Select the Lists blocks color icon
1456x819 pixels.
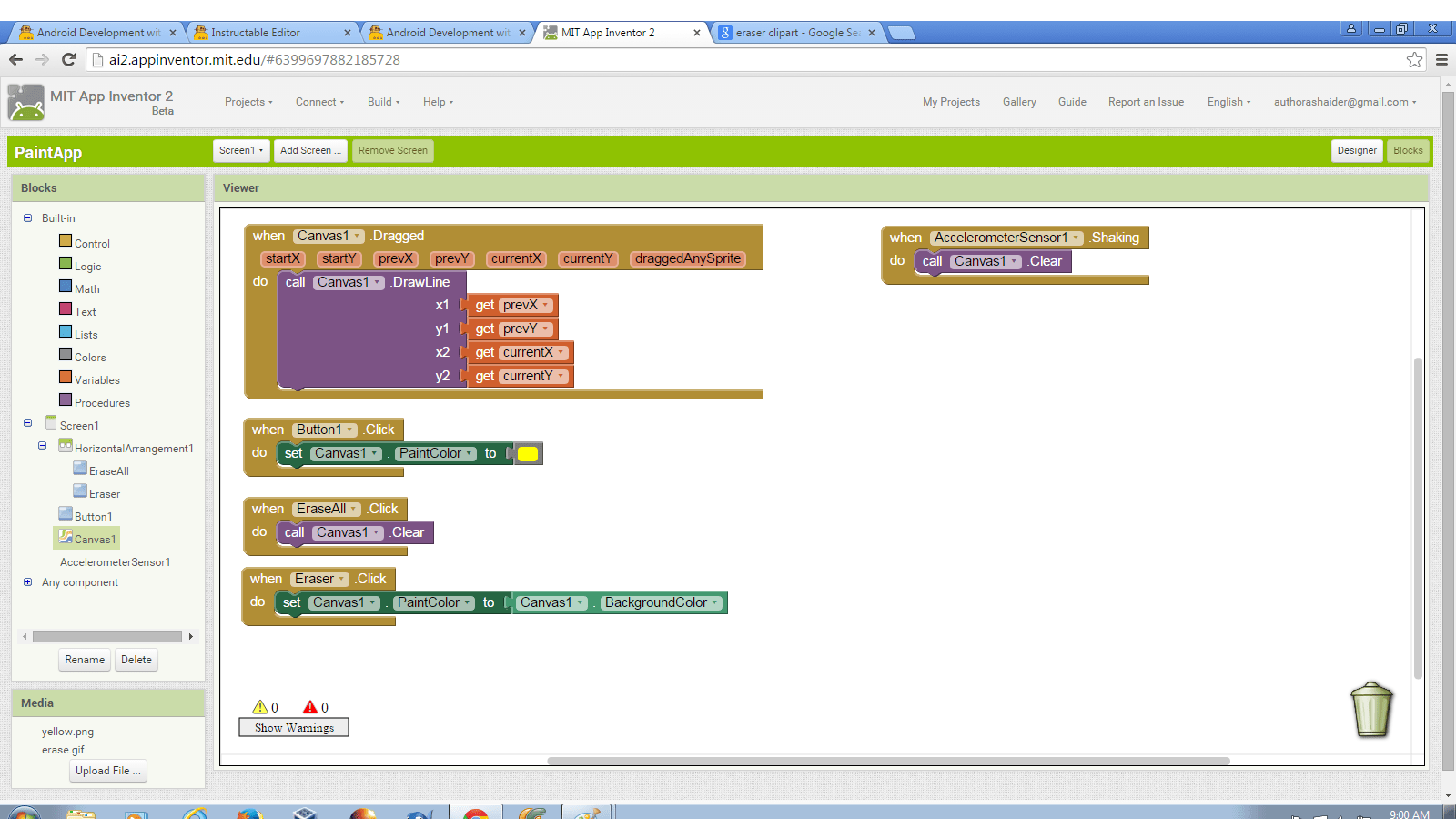point(66,332)
